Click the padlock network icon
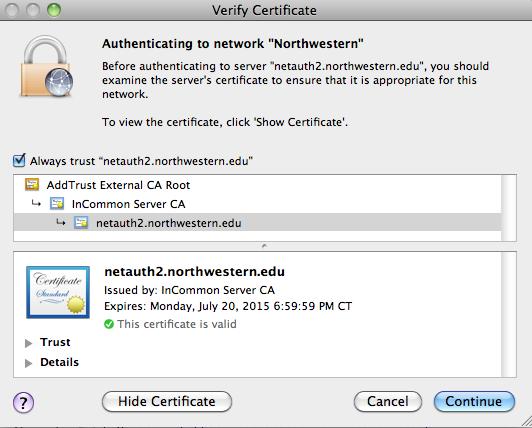This screenshot has height=428, width=532. pyautogui.click(x=46, y=67)
